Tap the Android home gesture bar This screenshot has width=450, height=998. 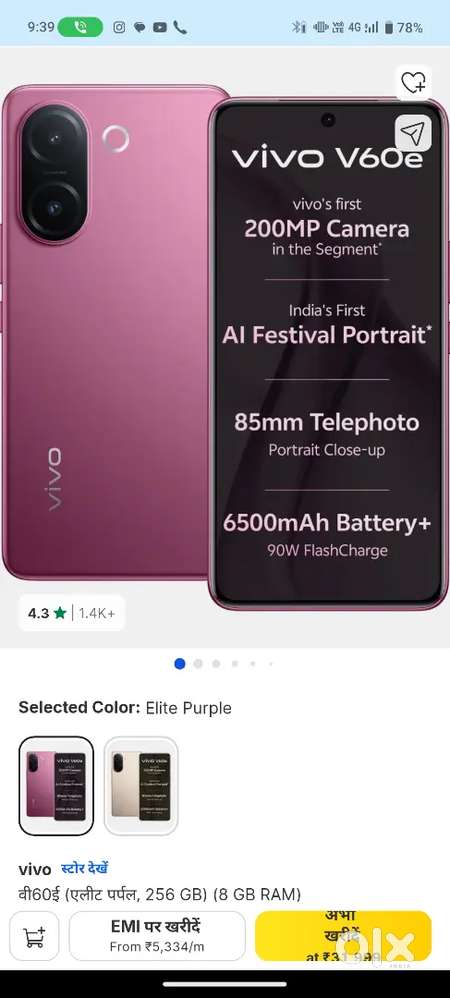pos(225,984)
